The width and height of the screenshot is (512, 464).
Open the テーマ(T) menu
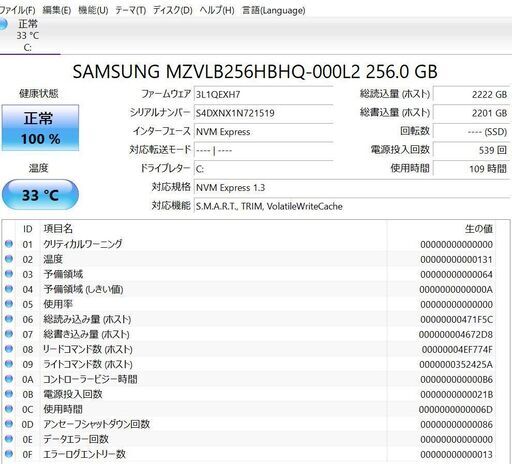(x=130, y=10)
